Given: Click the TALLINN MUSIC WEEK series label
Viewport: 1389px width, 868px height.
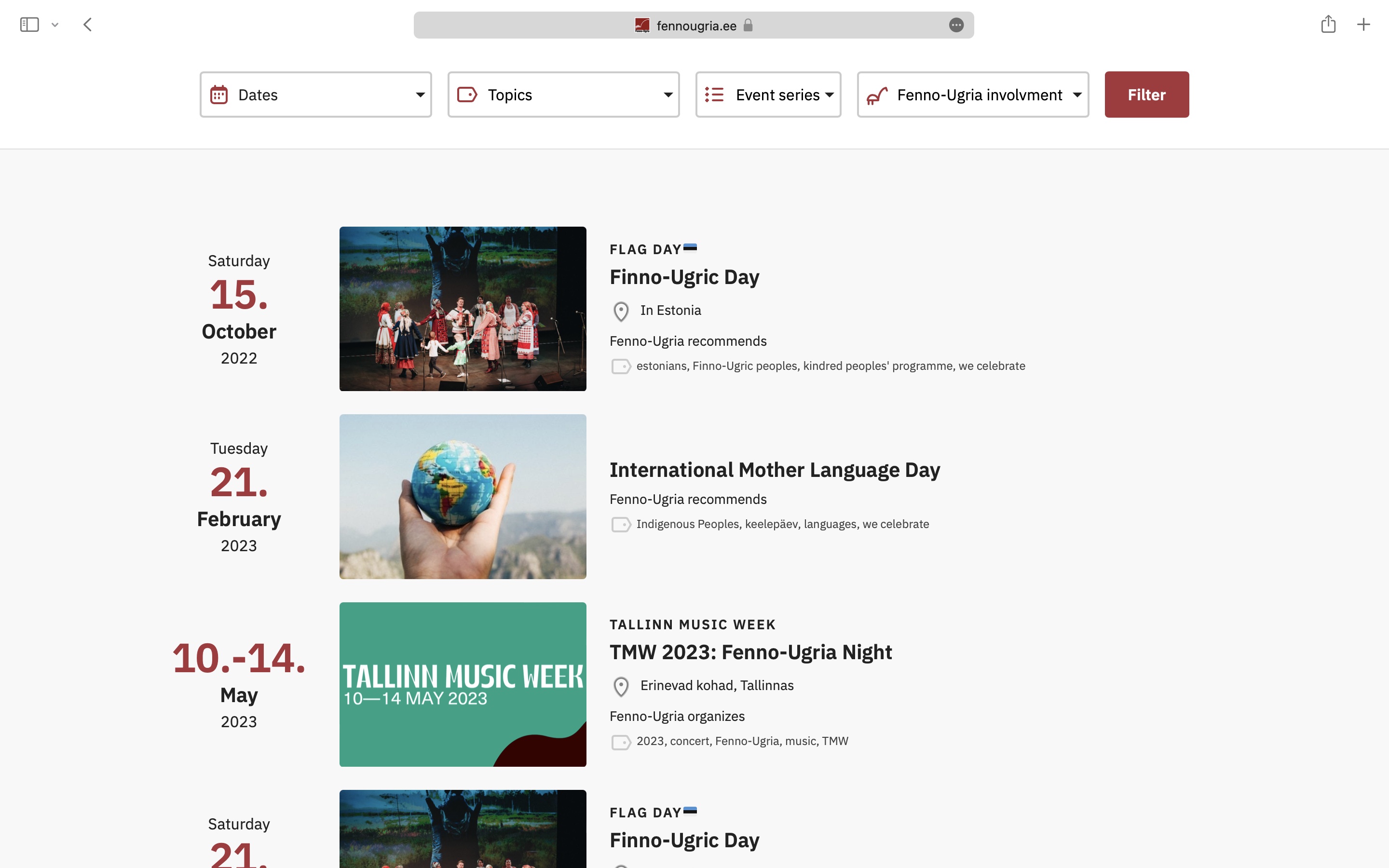Looking at the screenshot, I should (x=693, y=624).
